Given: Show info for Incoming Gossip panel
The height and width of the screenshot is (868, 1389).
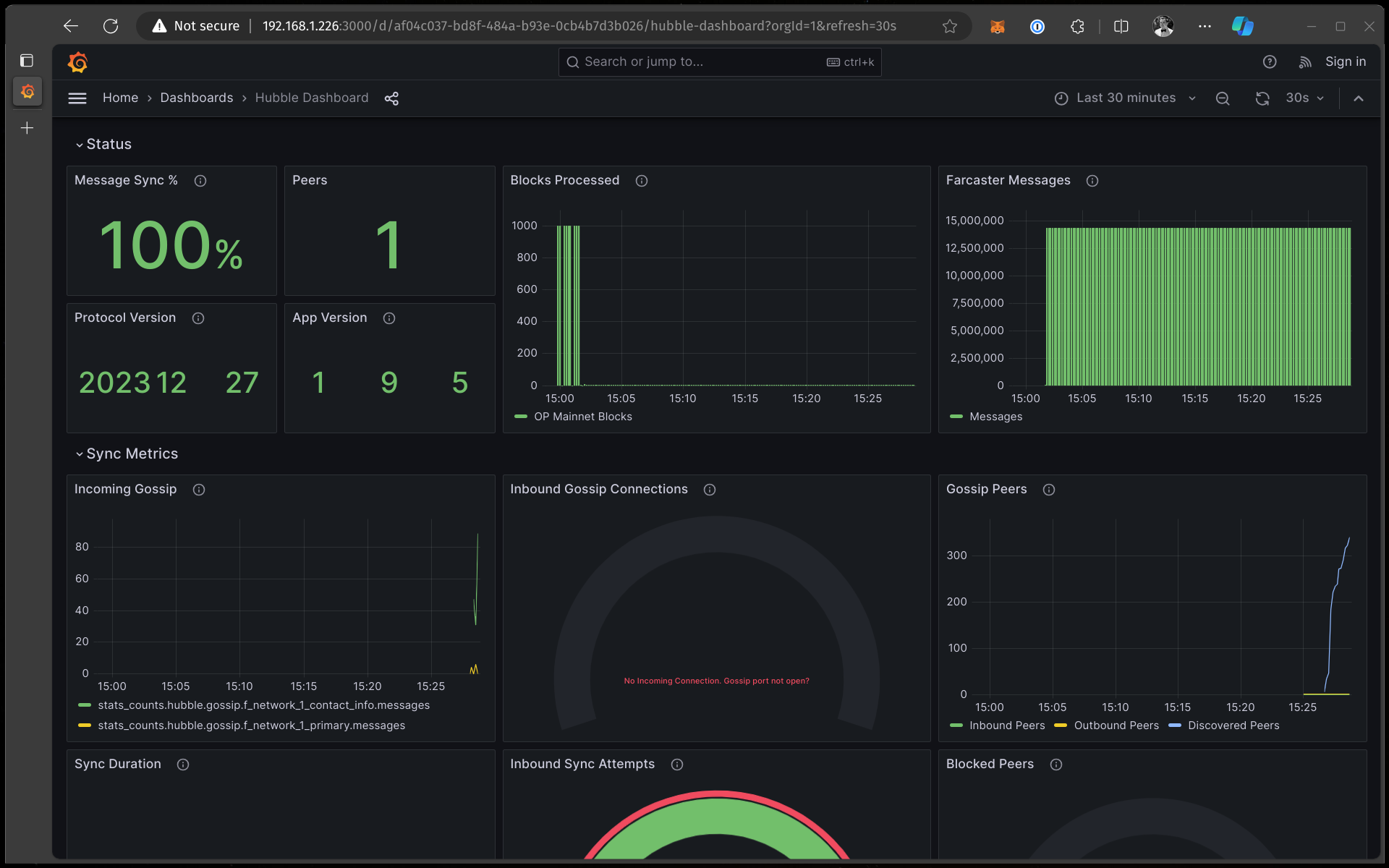Looking at the screenshot, I should [x=199, y=490].
